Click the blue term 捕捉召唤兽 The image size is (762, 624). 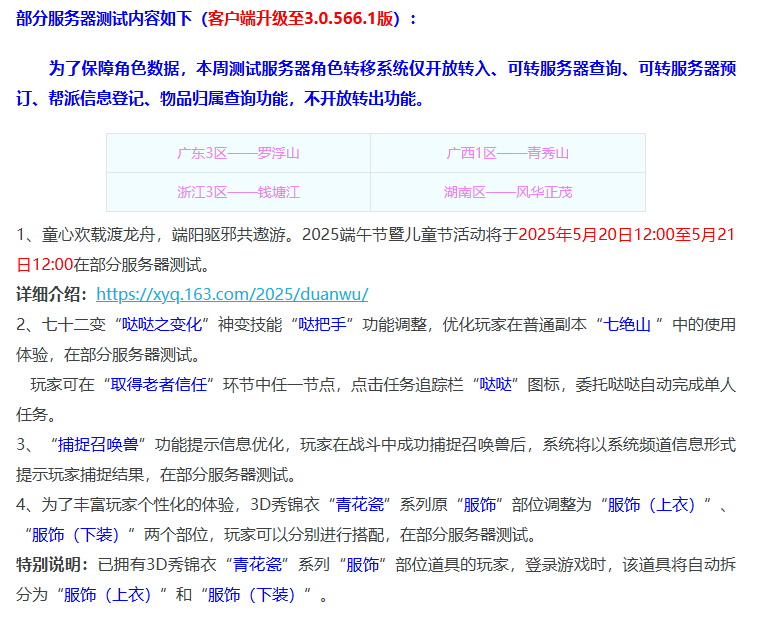98,445
